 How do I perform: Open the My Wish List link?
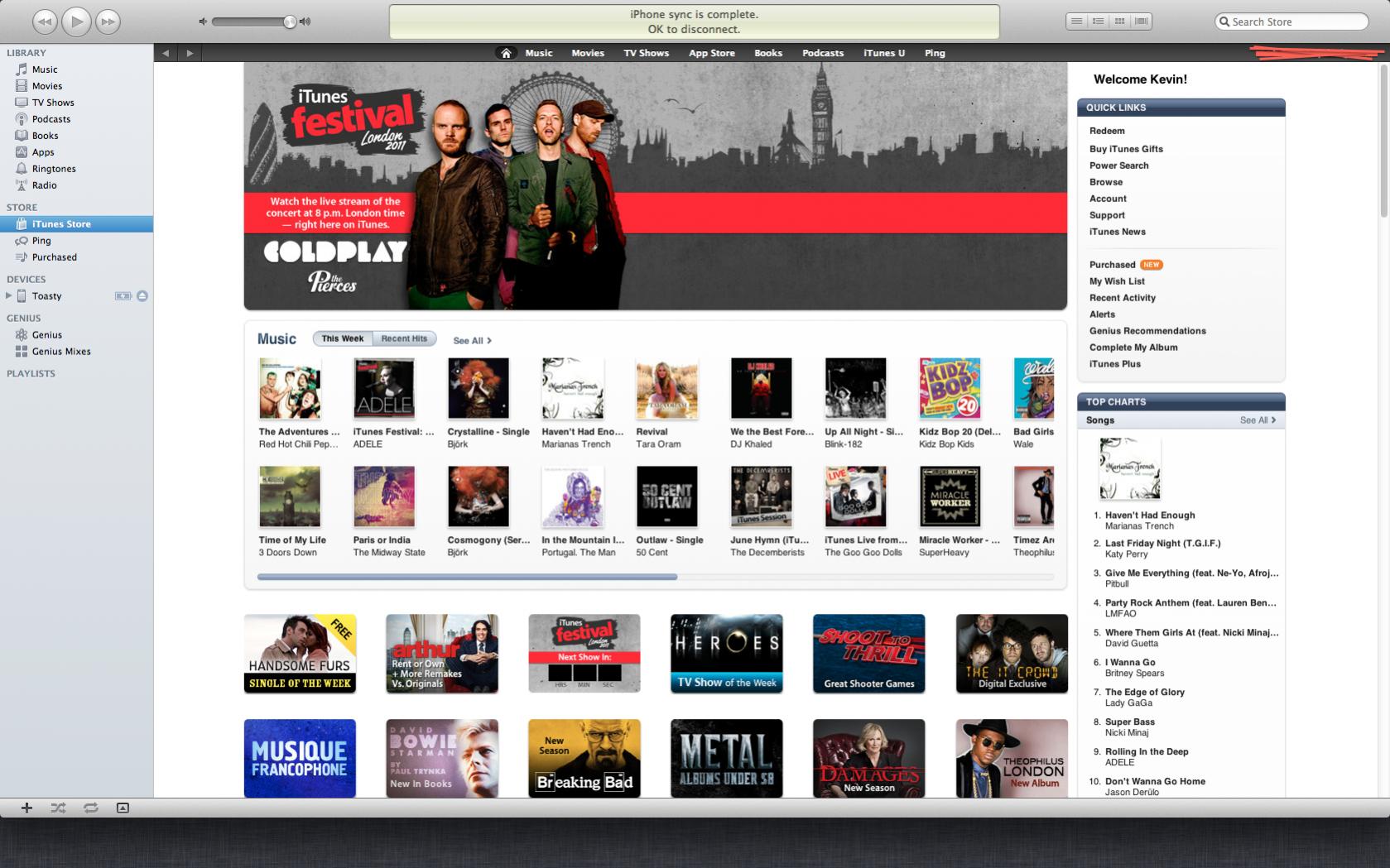point(1117,281)
